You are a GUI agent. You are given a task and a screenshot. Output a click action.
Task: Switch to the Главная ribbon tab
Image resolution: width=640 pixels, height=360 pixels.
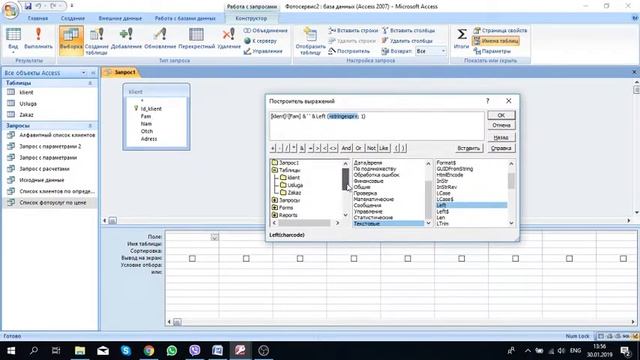pyautogui.click(x=38, y=18)
